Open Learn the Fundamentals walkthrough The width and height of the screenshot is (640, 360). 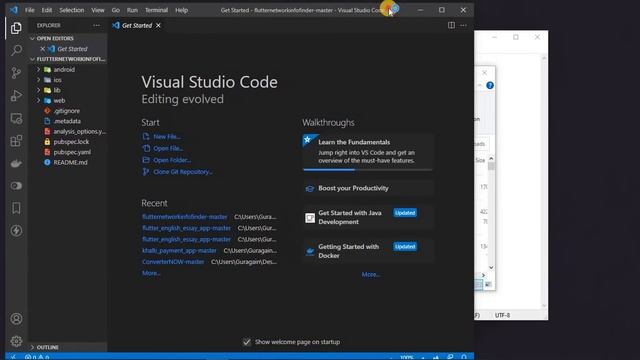coord(367,151)
